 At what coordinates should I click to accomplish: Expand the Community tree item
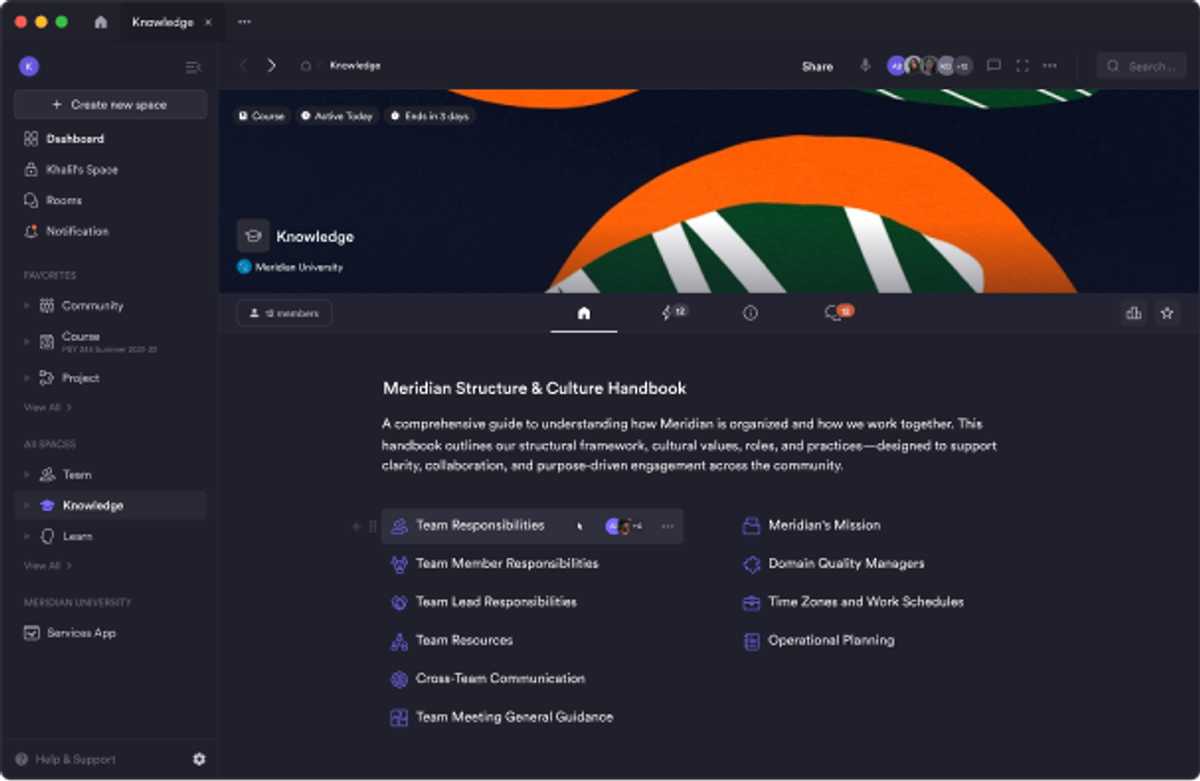pyautogui.click(x=27, y=306)
